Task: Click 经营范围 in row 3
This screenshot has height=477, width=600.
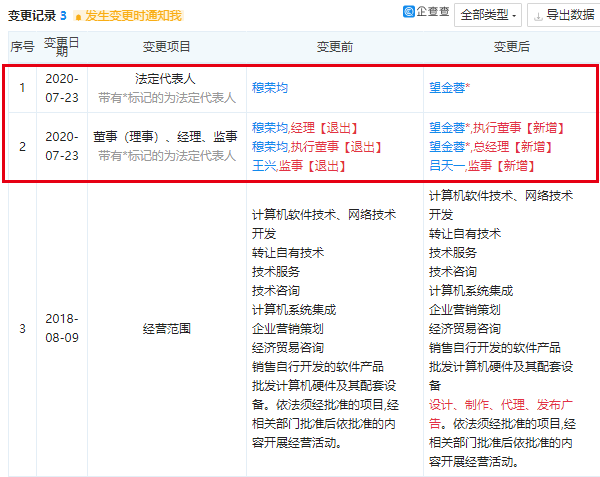Action: (166, 329)
